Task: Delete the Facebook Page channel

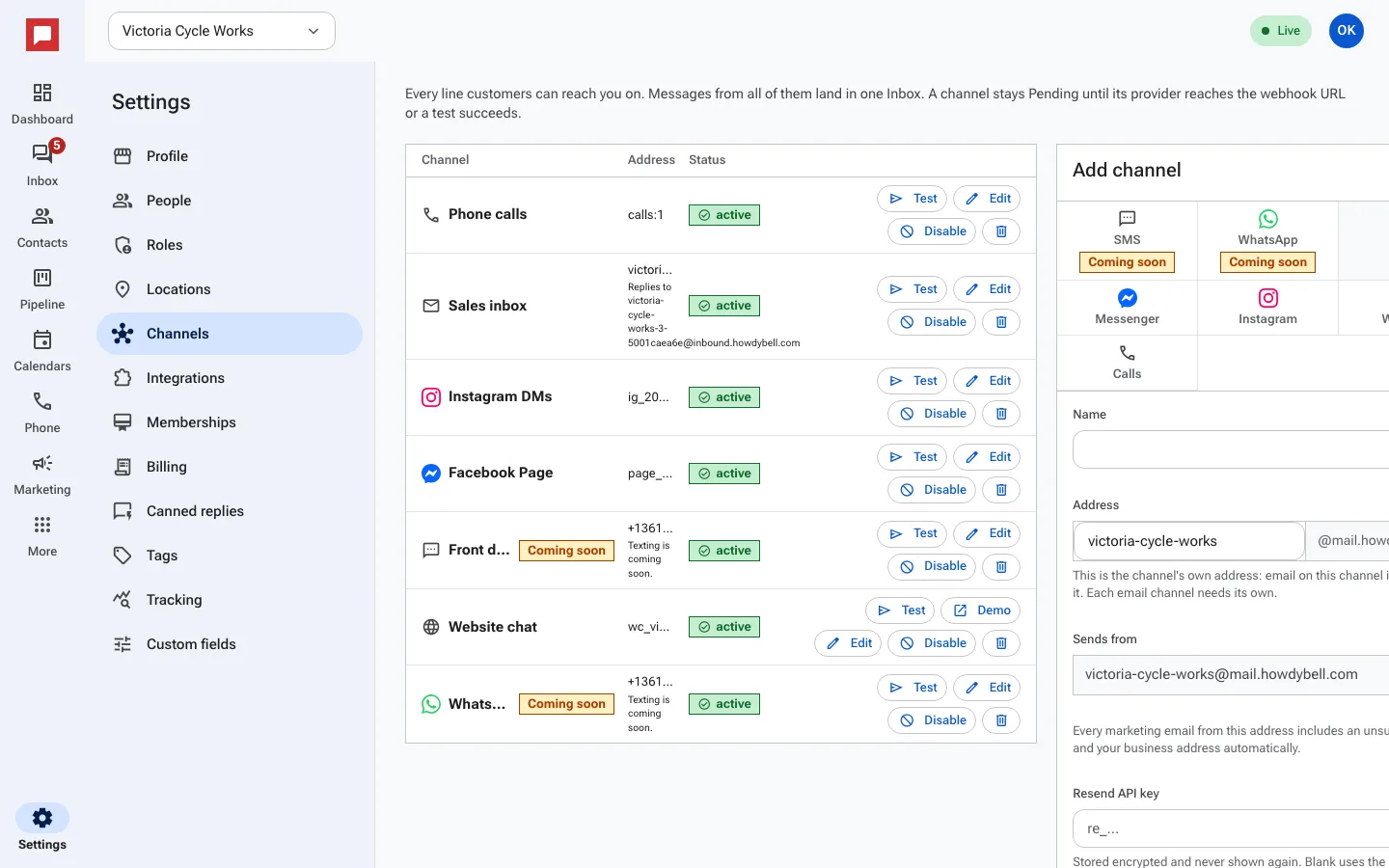Action: pos(1001,490)
